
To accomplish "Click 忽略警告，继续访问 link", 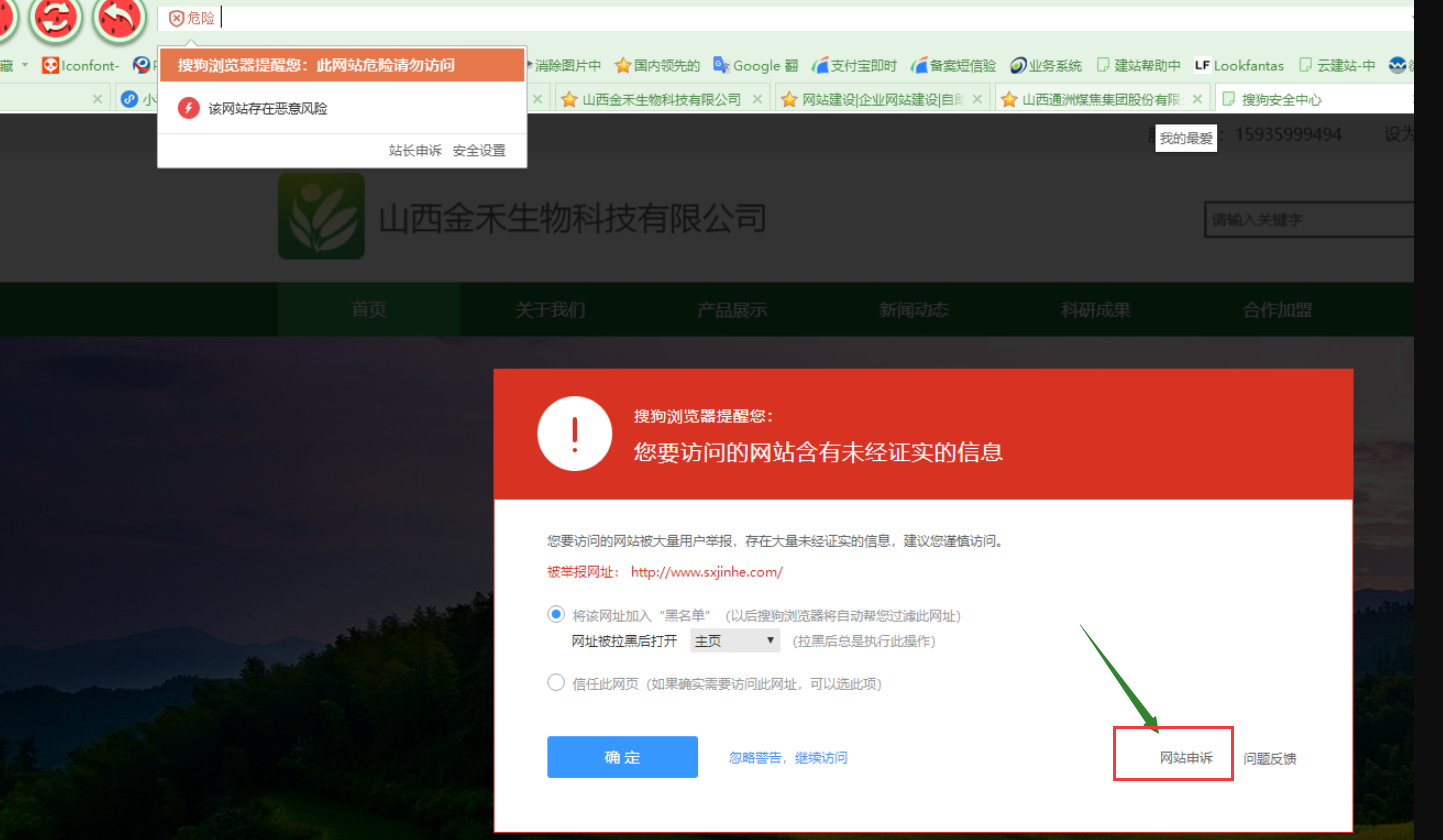I will 788,758.
